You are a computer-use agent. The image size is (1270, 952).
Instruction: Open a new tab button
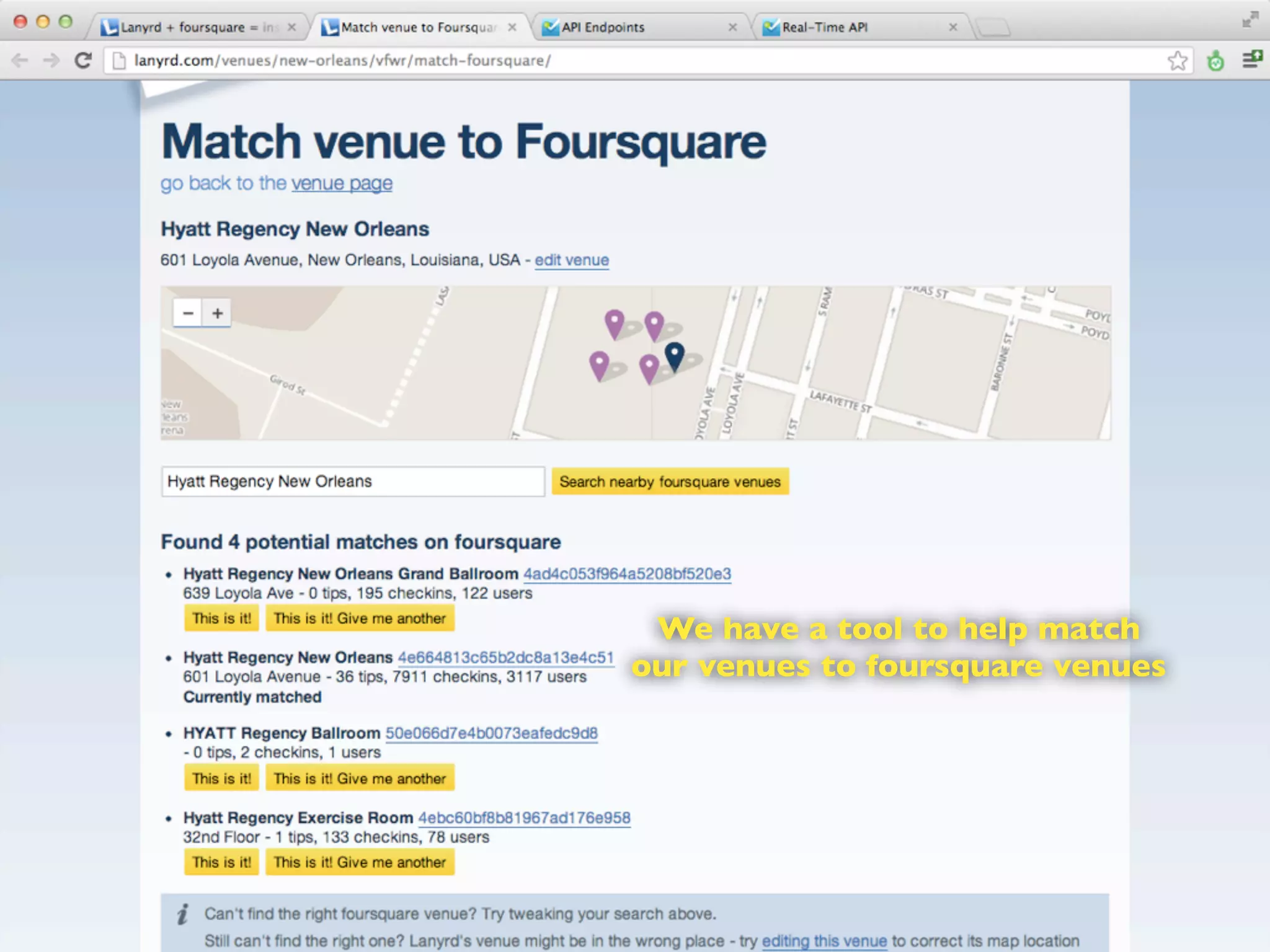[x=993, y=28]
